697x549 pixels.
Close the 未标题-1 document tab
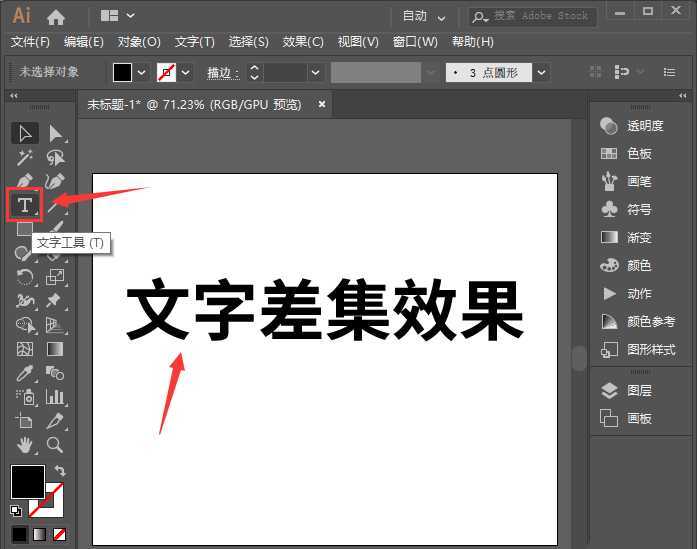pyautogui.click(x=322, y=104)
